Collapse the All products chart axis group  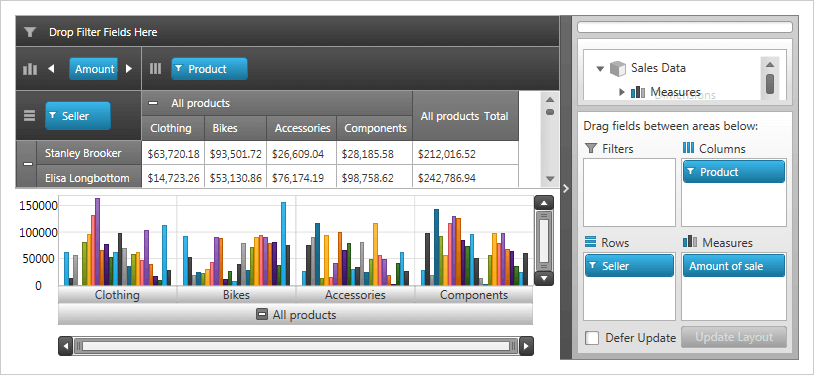[x=263, y=315]
